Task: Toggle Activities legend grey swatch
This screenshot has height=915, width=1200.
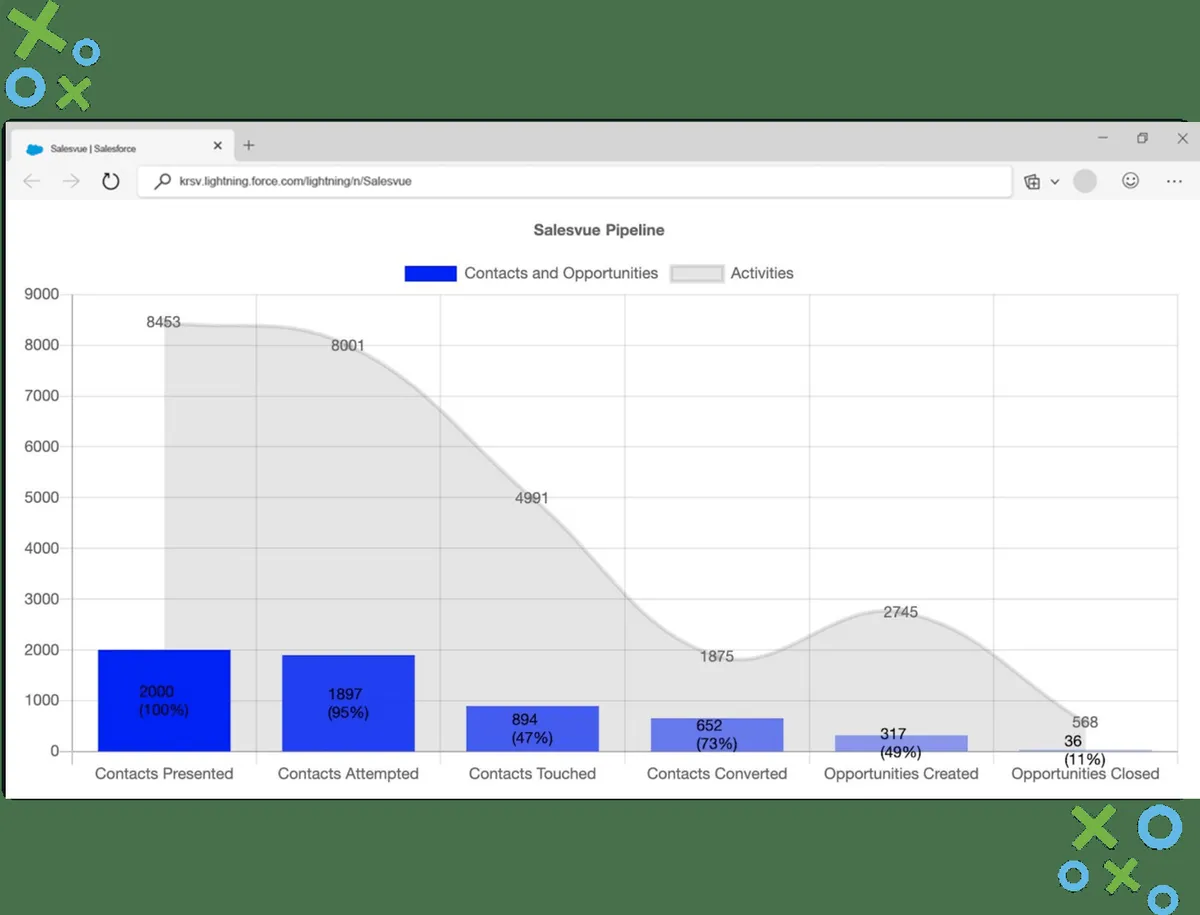Action: click(x=696, y=273)
